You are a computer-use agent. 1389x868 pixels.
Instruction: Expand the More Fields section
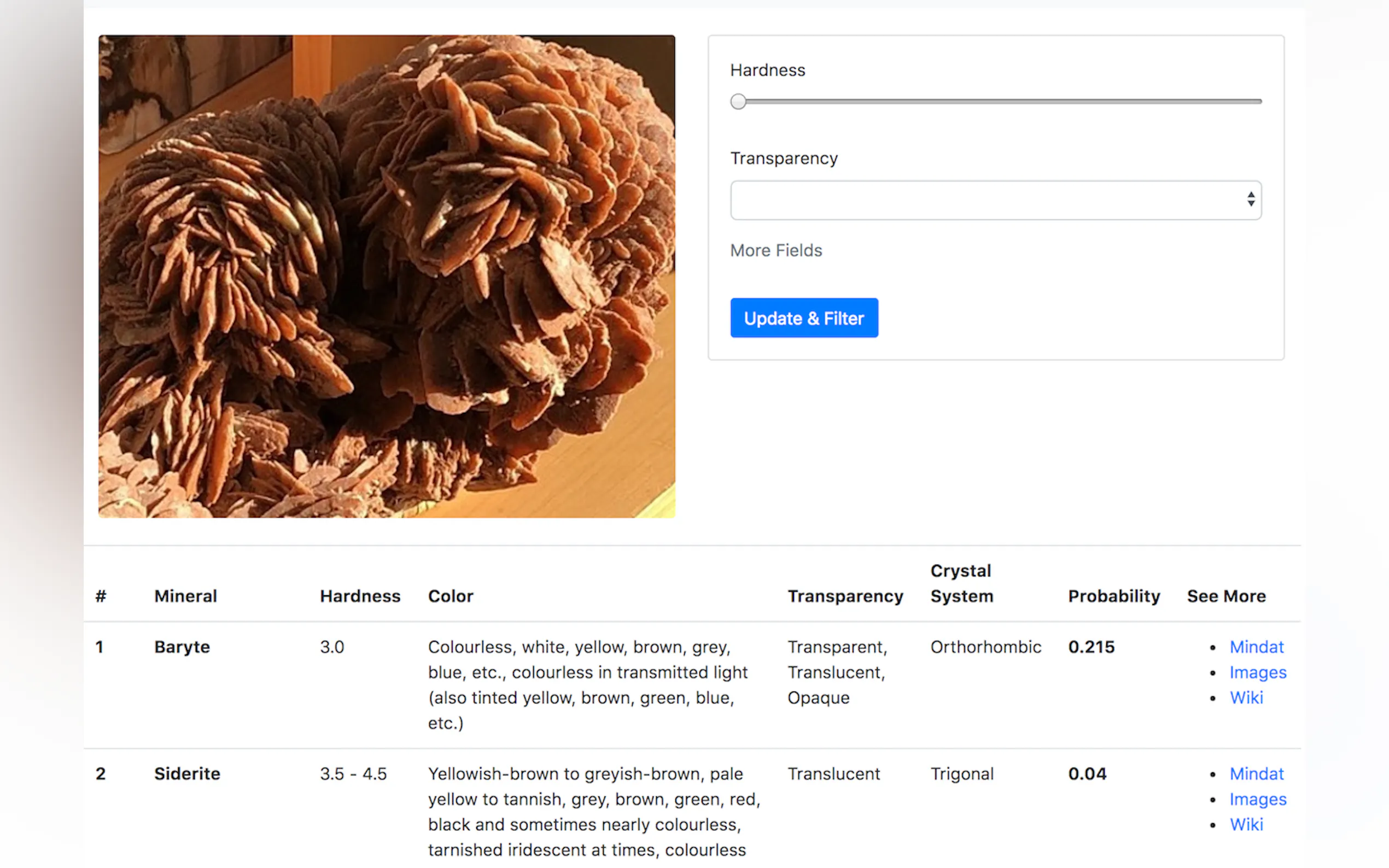click(776, 250)
